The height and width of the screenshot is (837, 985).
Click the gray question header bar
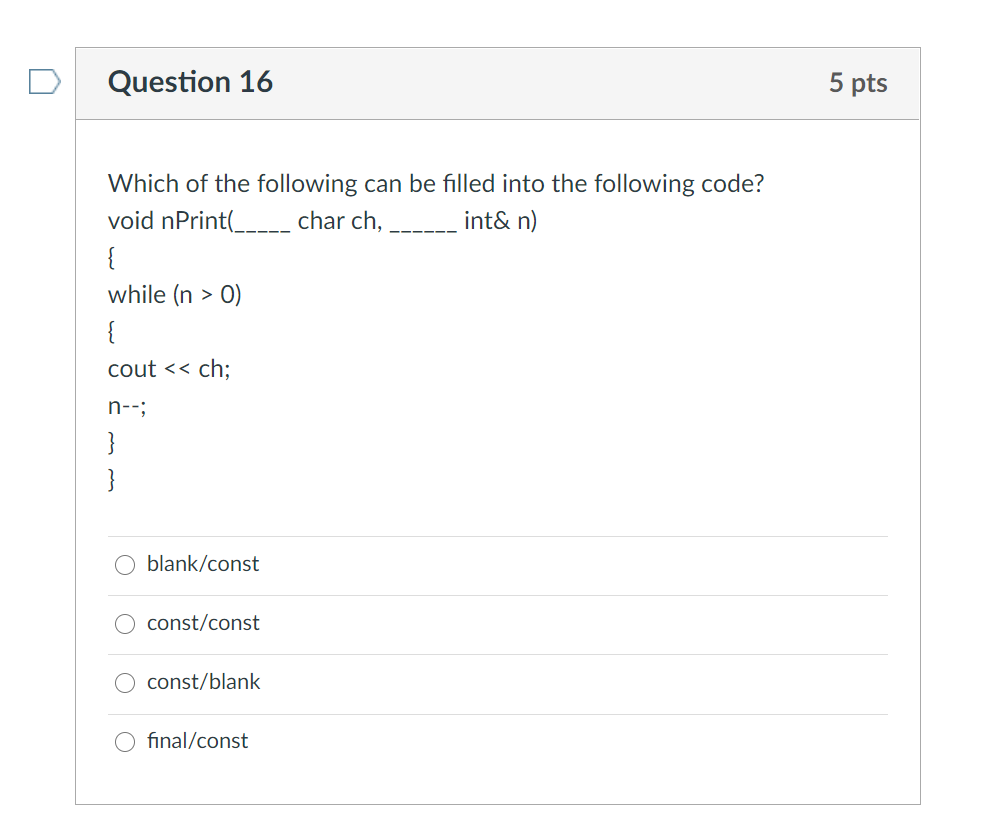tap(500, 84)
